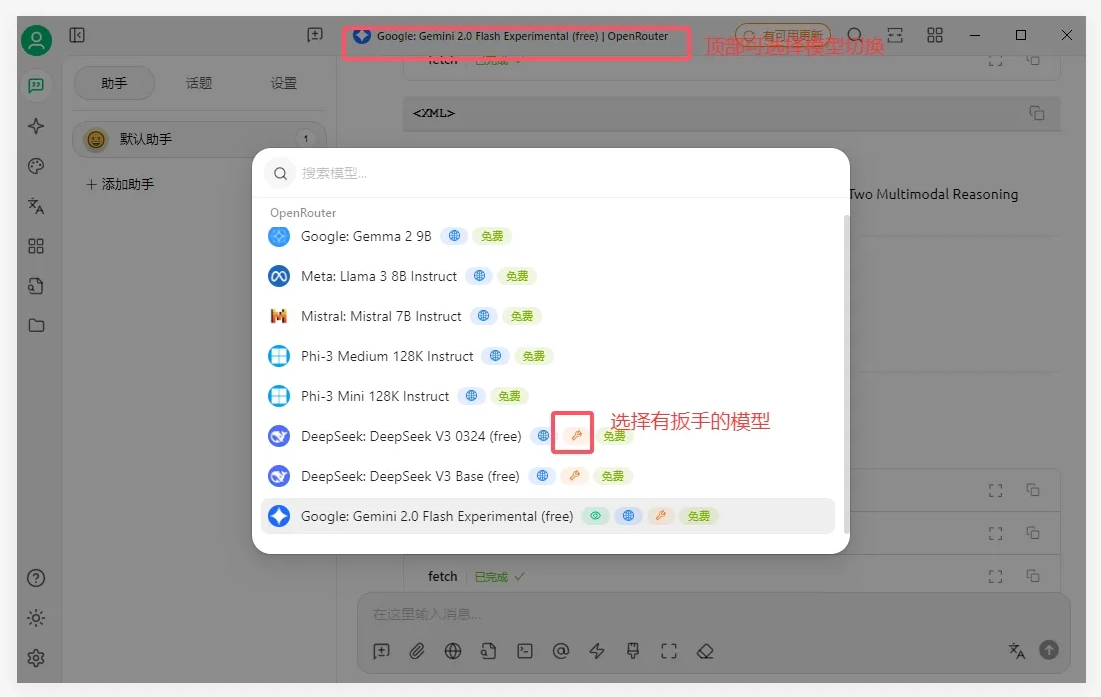
Task: Switch to the 设置 tab
Action: coord(284,83)
